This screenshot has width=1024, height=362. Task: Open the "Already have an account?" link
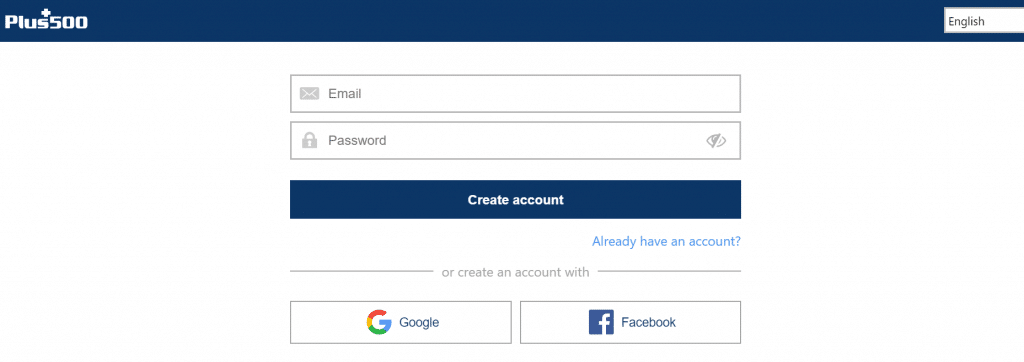tap(666, 241)
